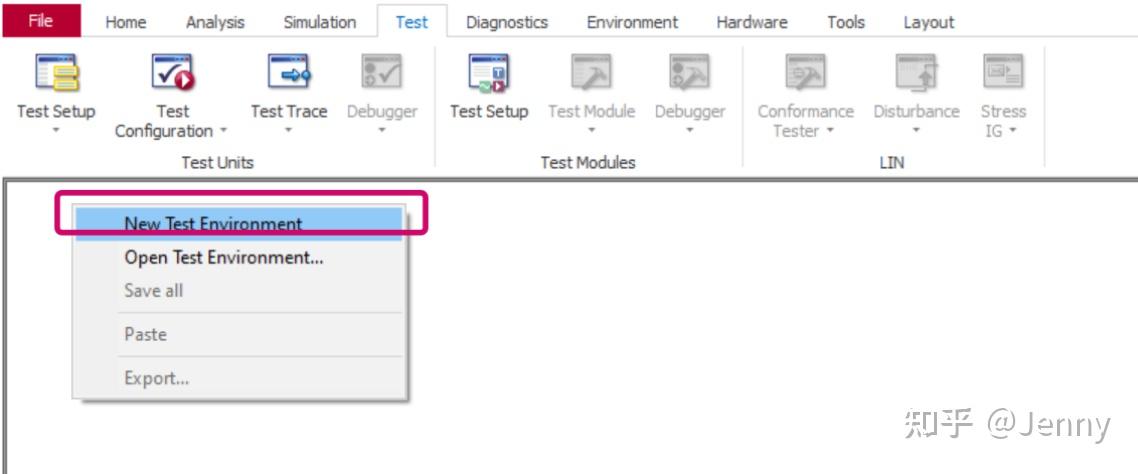The height and width of the screenshot is (474, 1138).
Task: Open the Hardware ribbon tab
Action: 752,22
